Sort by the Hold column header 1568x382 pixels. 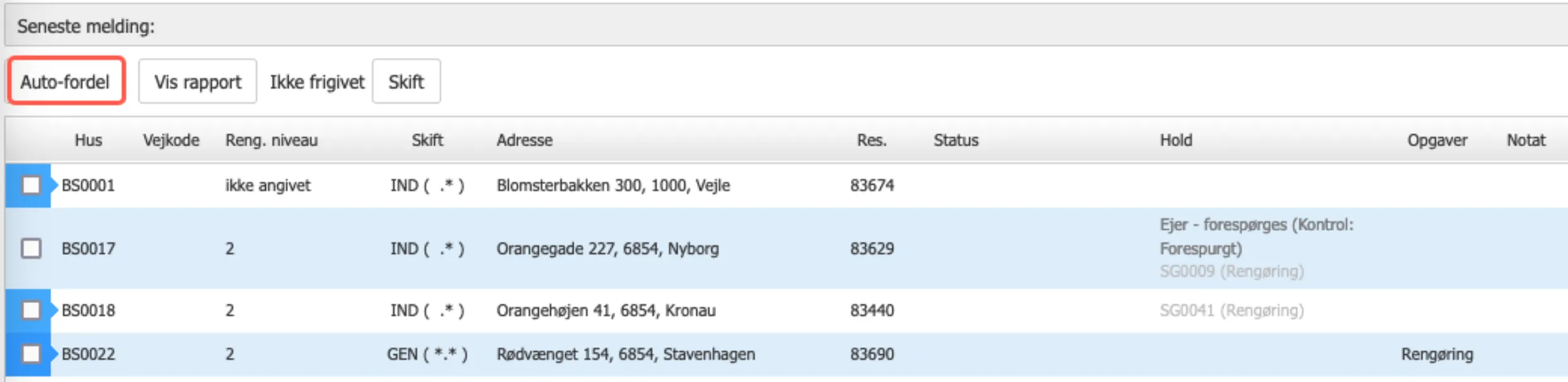[1176, 140]
